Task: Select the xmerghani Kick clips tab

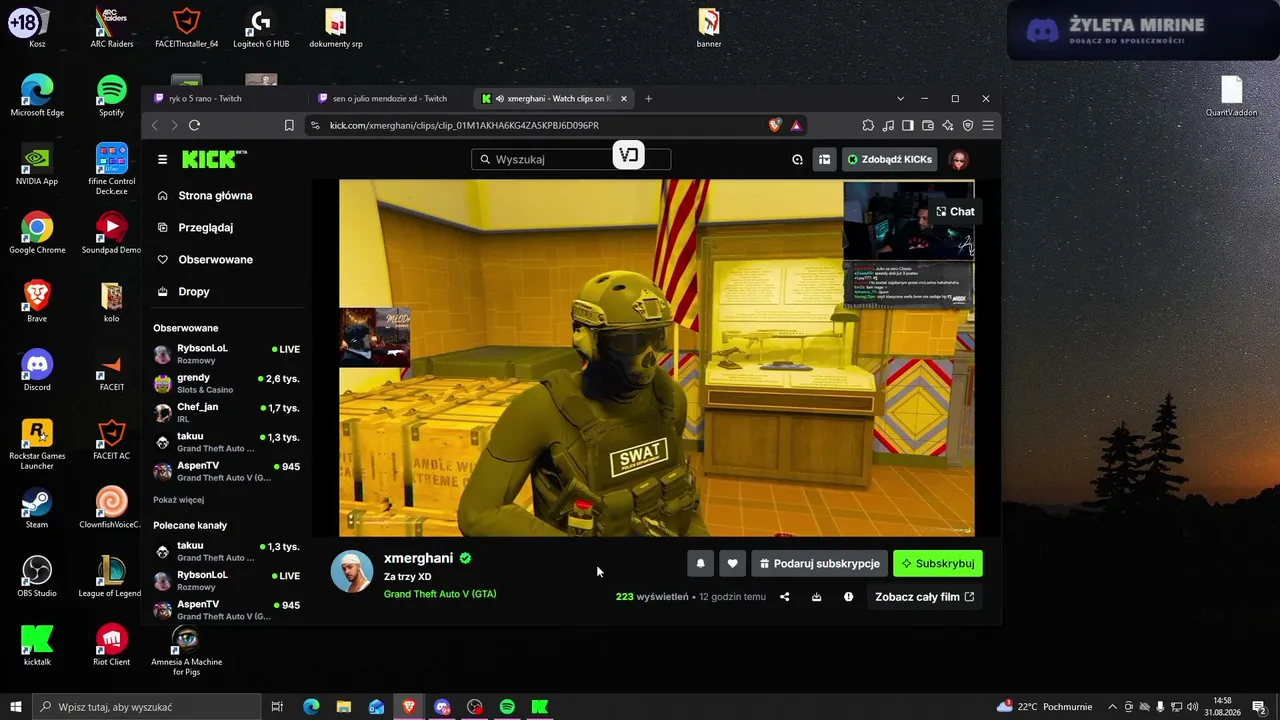Action: coord(553,99)
